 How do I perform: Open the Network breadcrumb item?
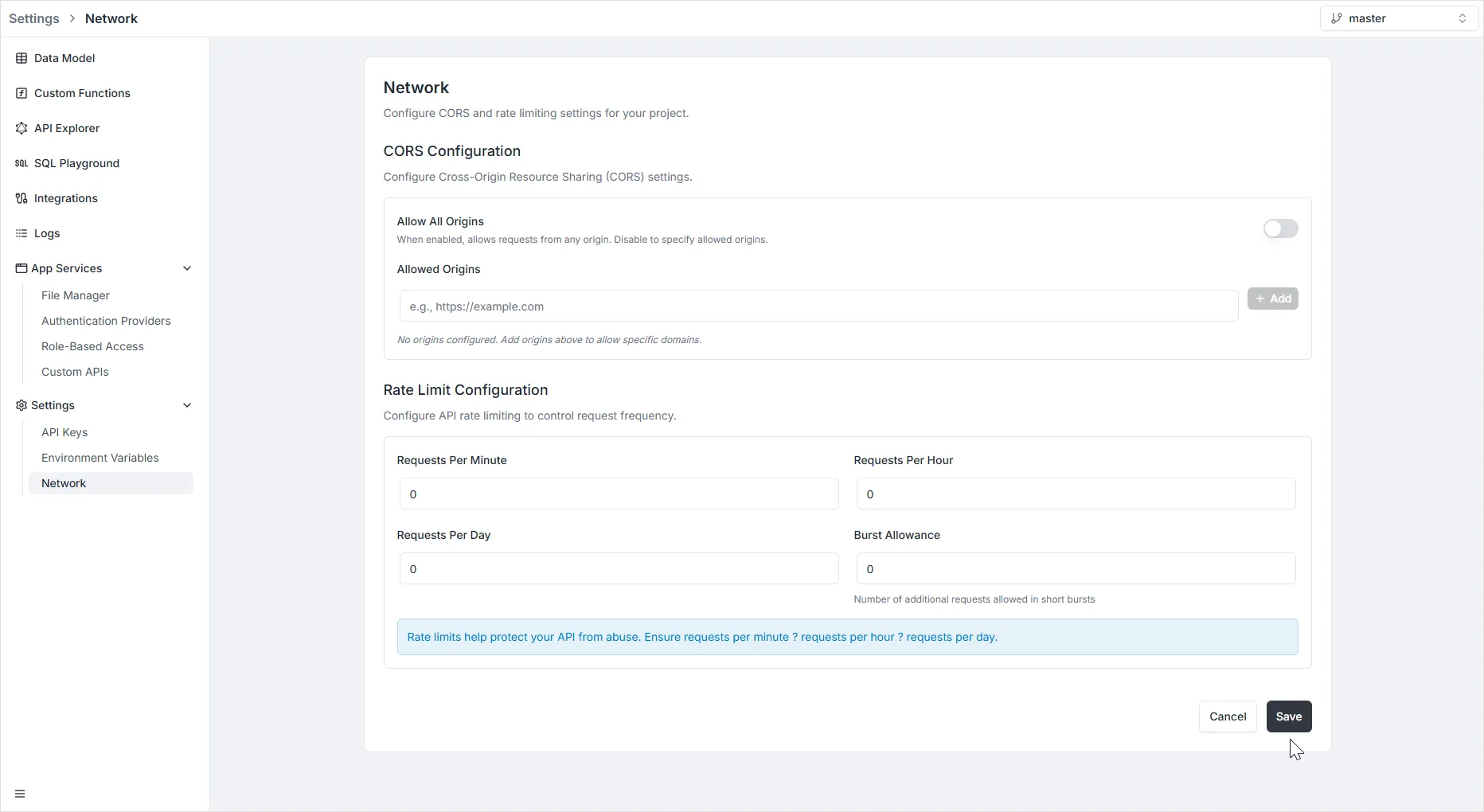click(111, 18)
